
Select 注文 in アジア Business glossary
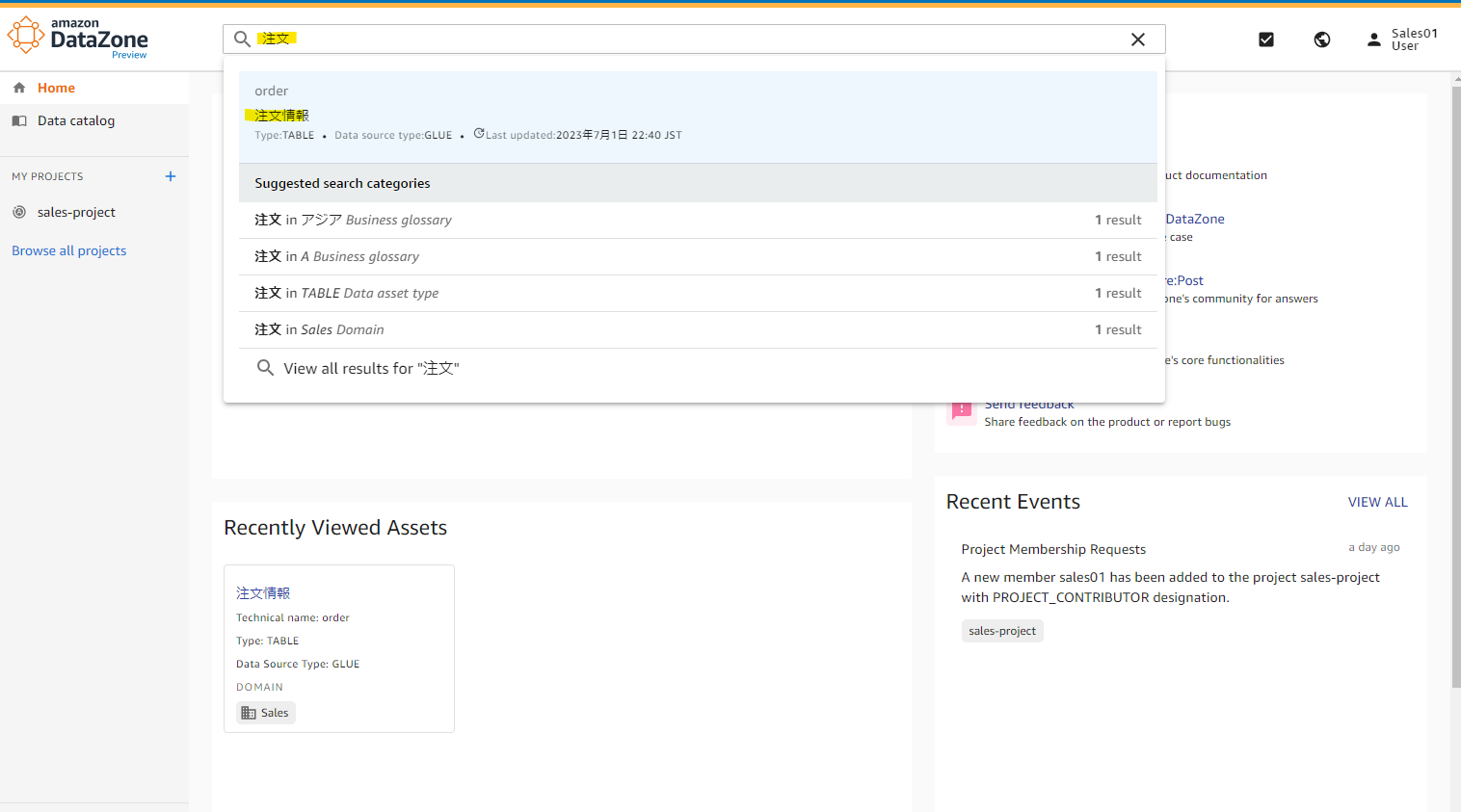(x=698, y=220)
